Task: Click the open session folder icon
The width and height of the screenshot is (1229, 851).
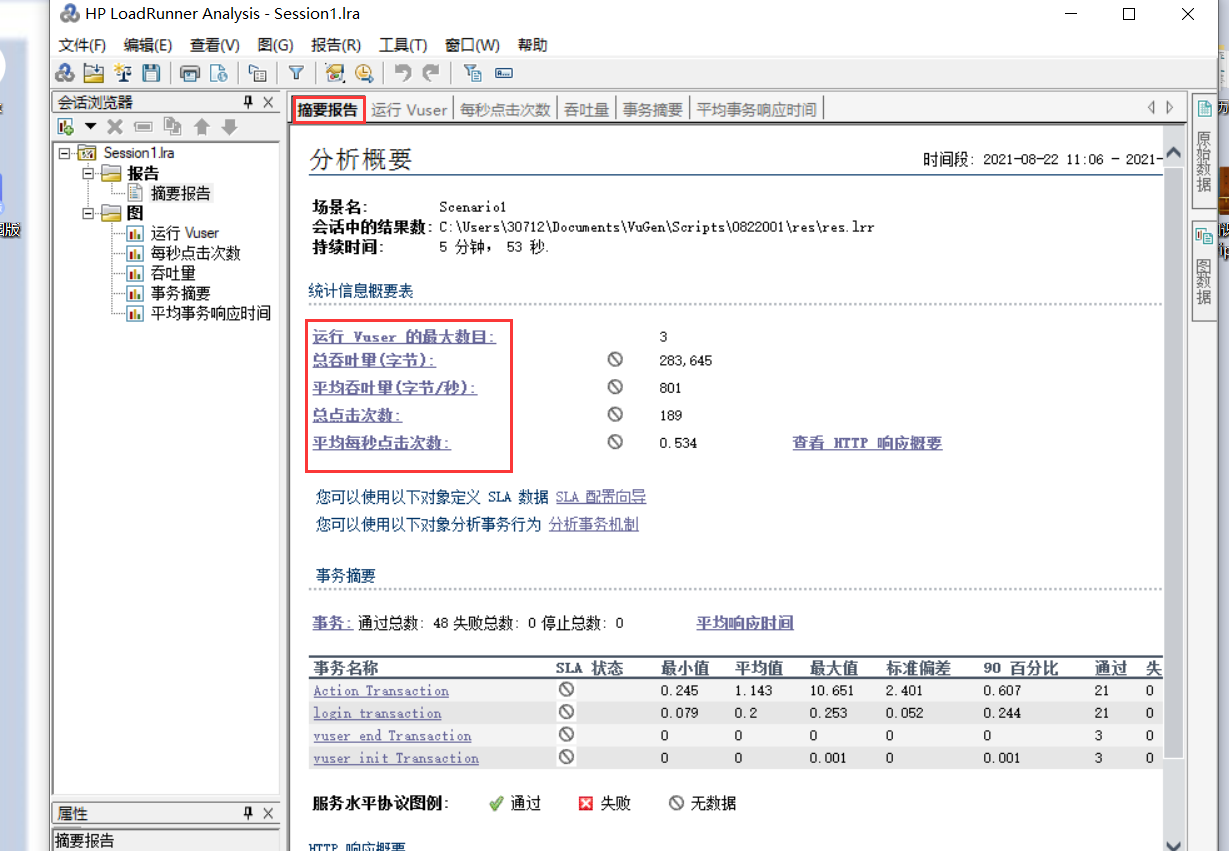Action: 94,73
